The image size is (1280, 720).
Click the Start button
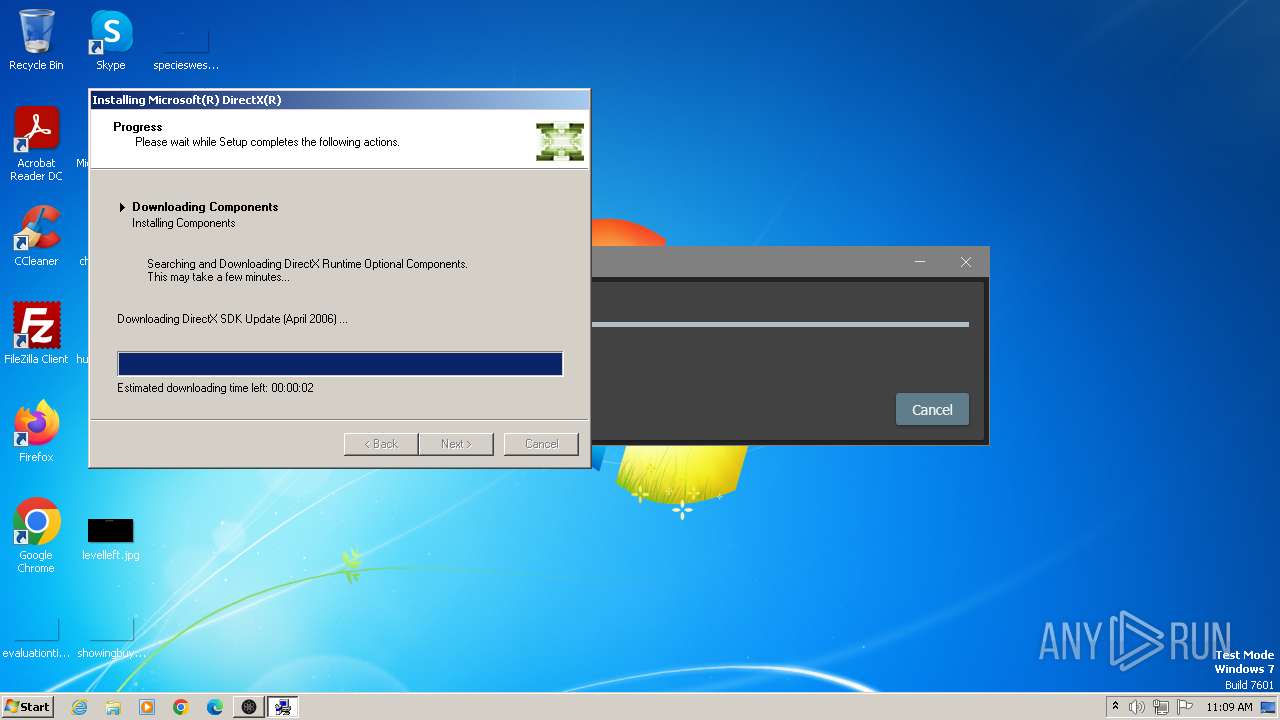tap(28, 707)
